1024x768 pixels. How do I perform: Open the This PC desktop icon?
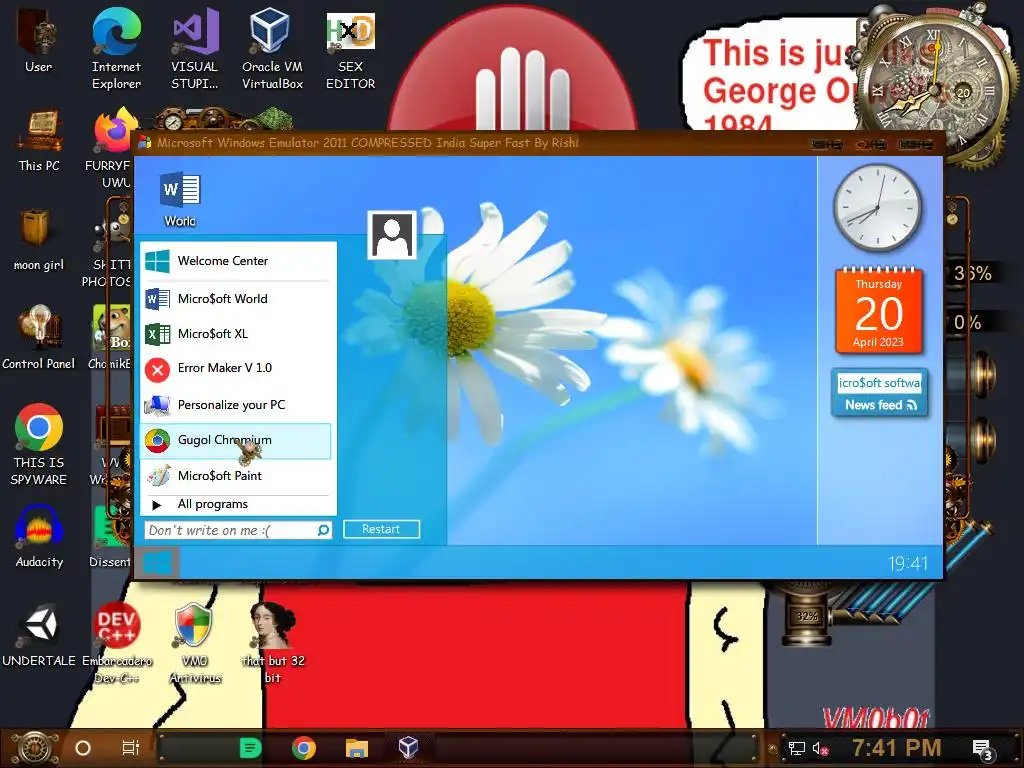click(39, 141)
